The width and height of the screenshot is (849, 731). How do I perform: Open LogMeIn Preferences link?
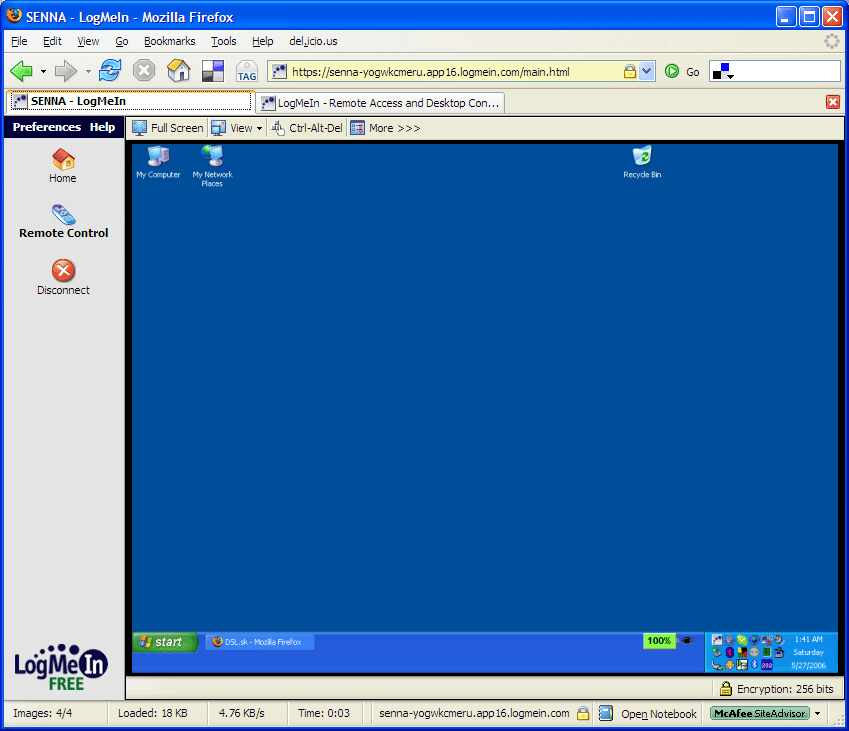tap(47, 127)
